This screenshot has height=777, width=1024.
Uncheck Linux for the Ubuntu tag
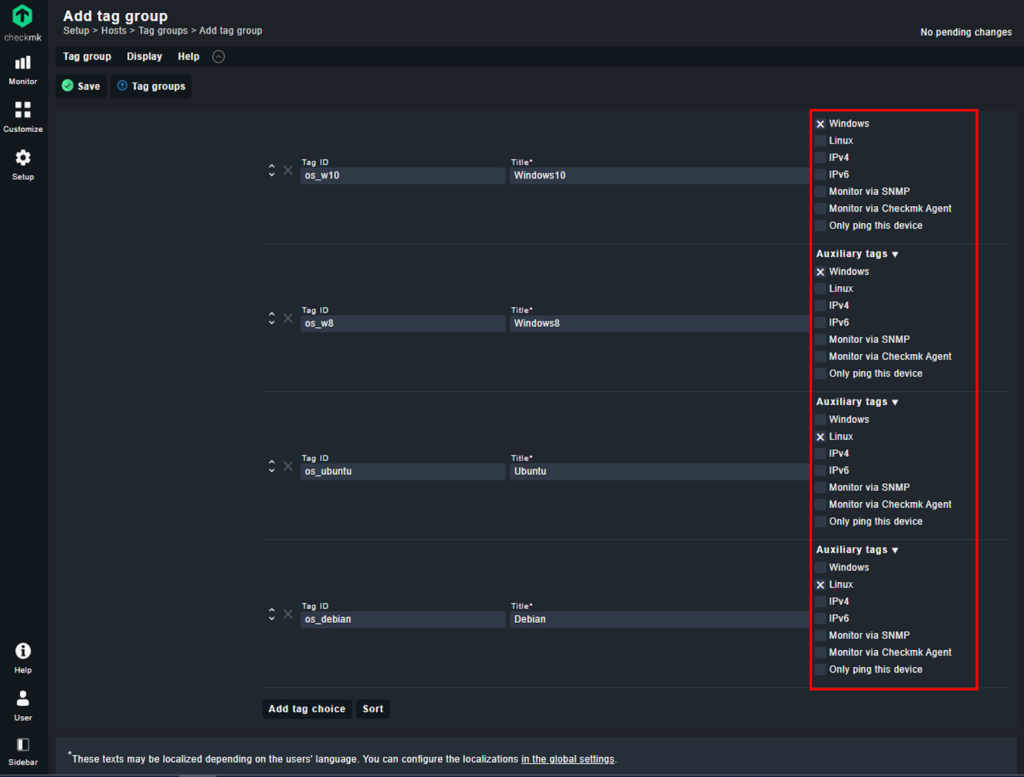click(x=820, y=437)
